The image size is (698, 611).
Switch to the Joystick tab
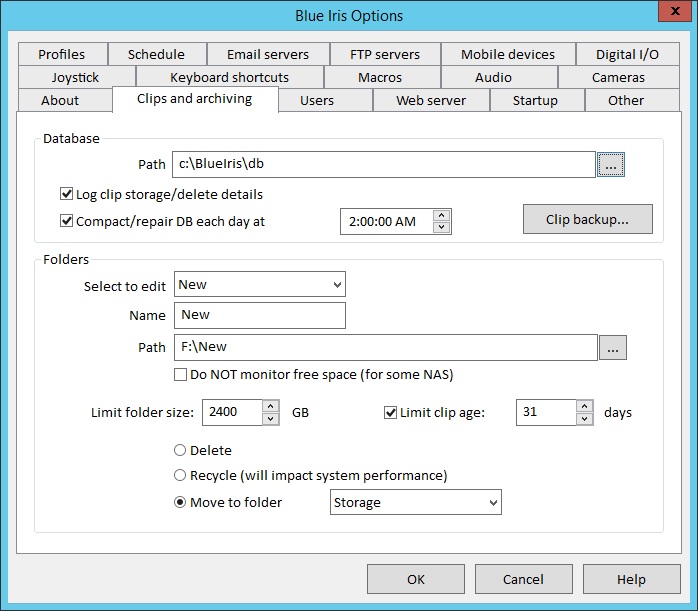tap(76, 77)
